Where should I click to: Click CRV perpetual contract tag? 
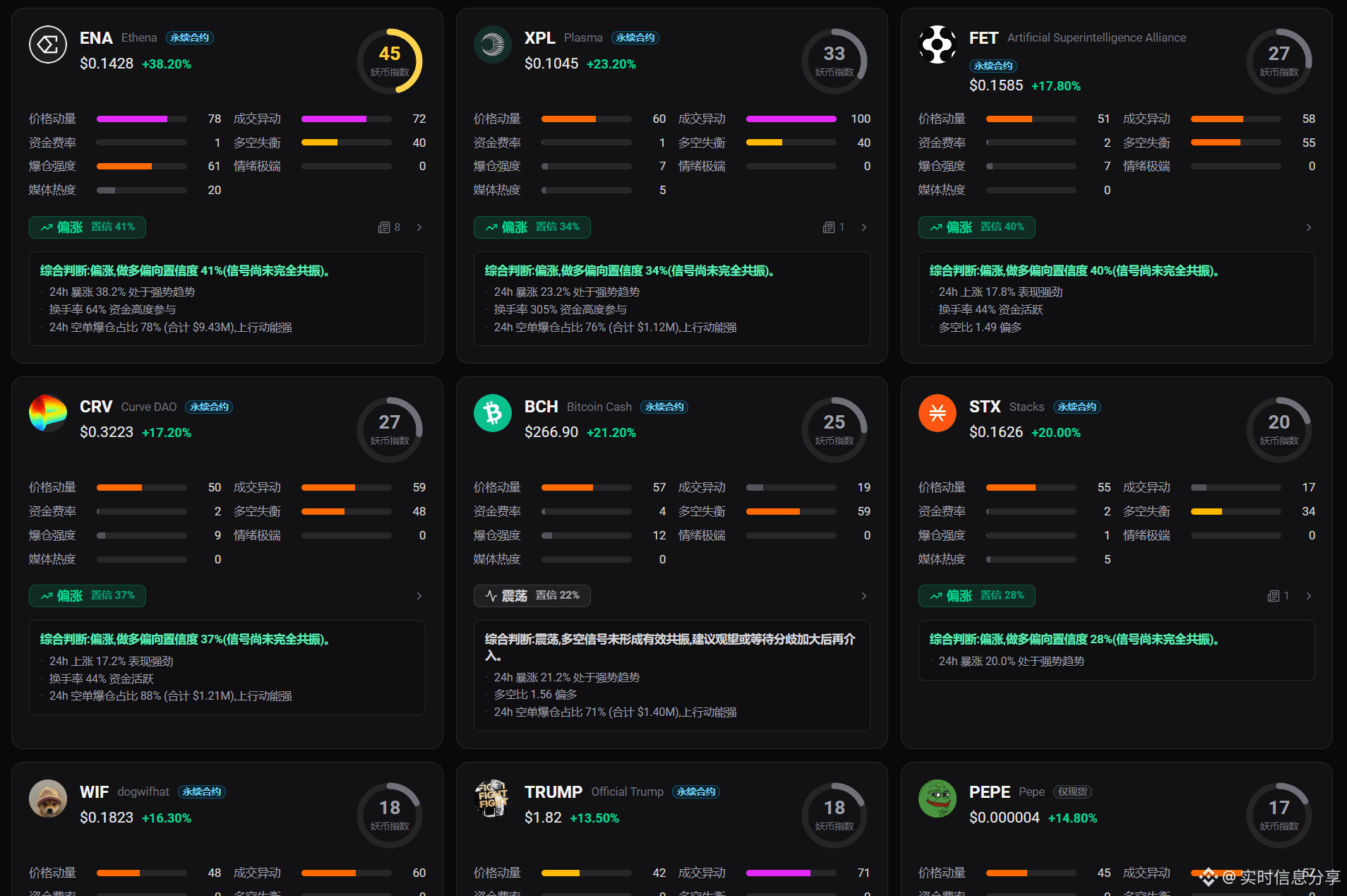209,407
